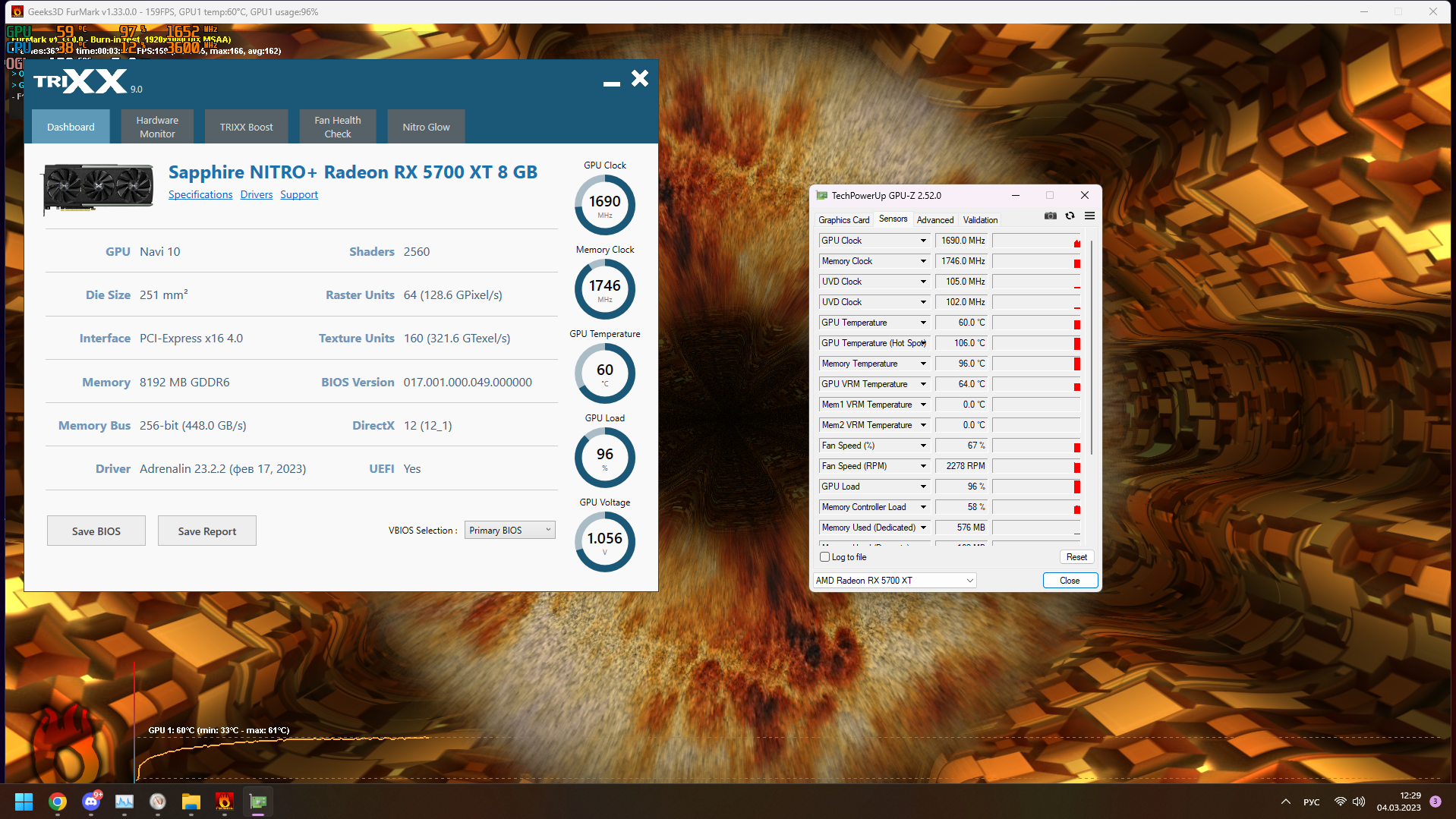Open the Memory Temperature sensor dropdown

(x=923, y=364)
